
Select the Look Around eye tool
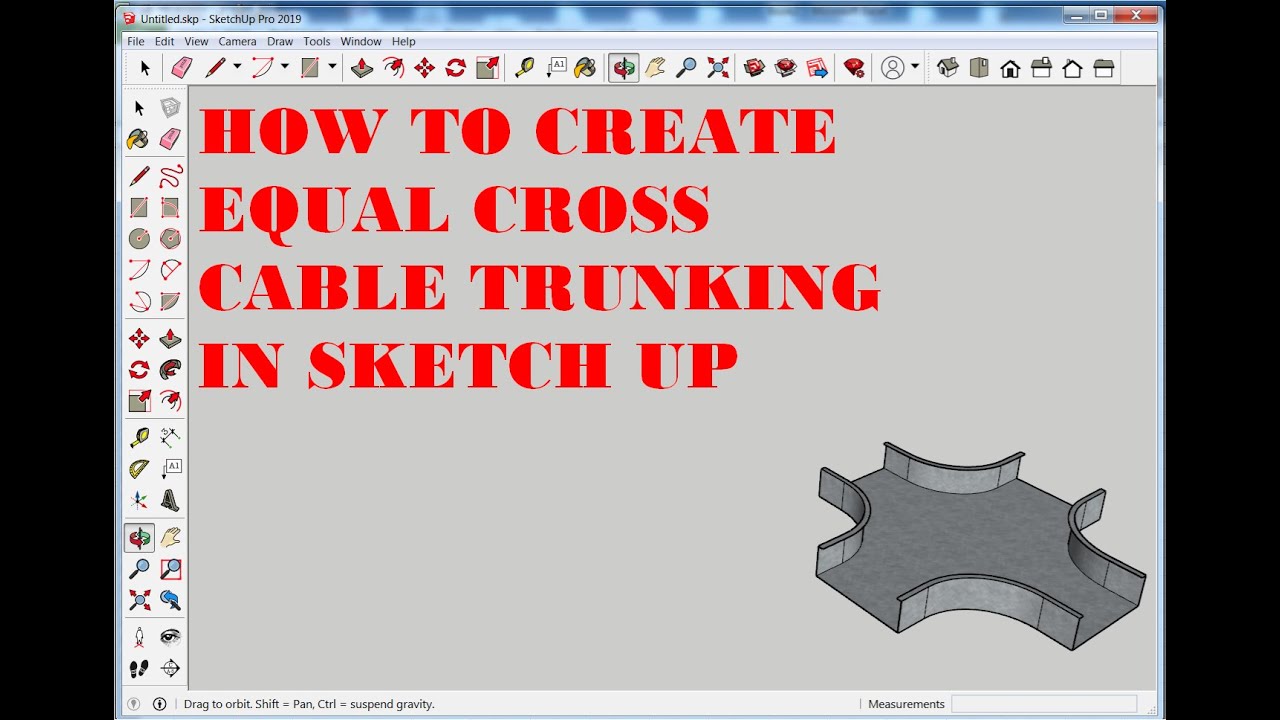[x=170, y=637]
